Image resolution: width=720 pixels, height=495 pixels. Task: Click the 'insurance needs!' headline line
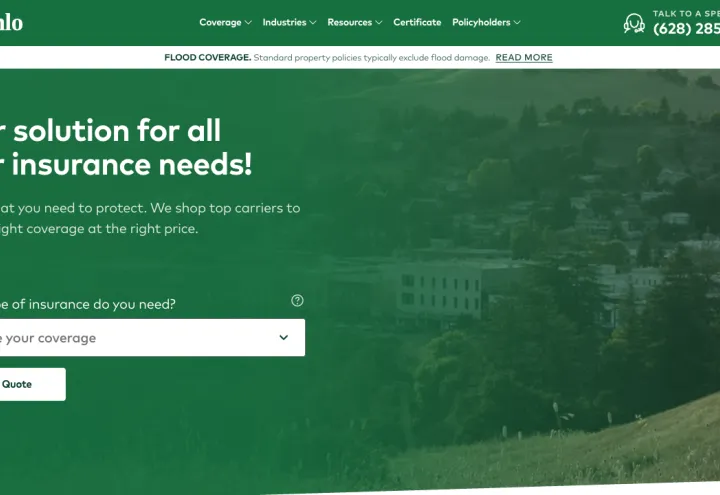pyautogui.click(x=132, y=165)
